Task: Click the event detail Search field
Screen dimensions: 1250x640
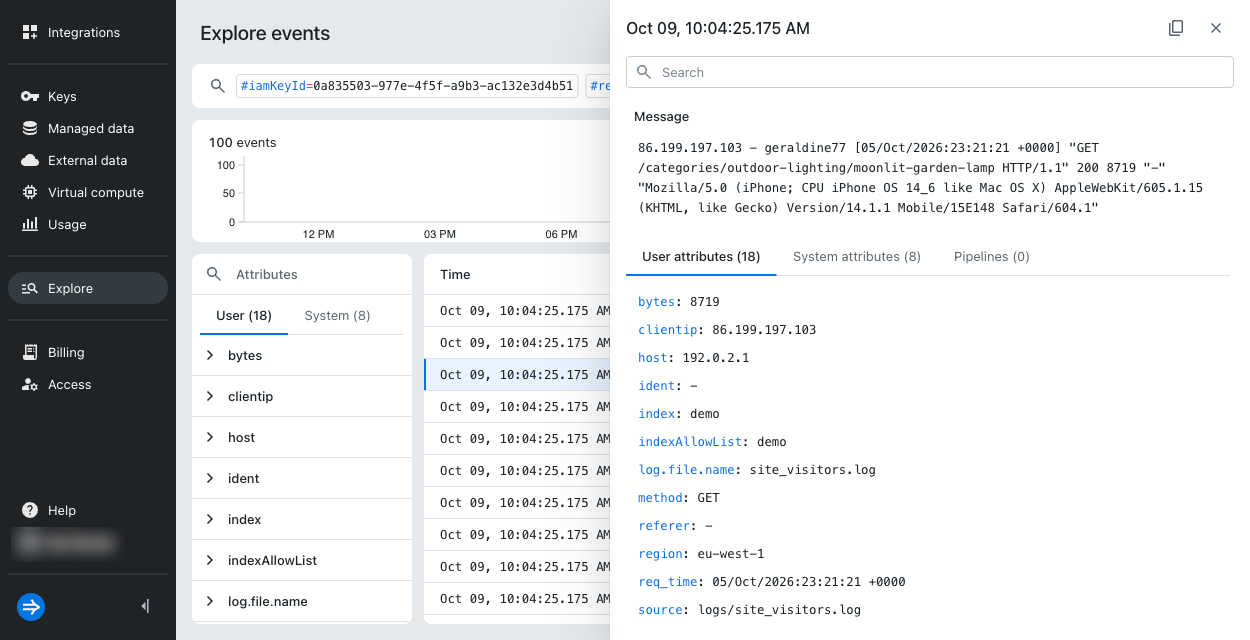Action: pyautogui.click(x=930, y=72)
